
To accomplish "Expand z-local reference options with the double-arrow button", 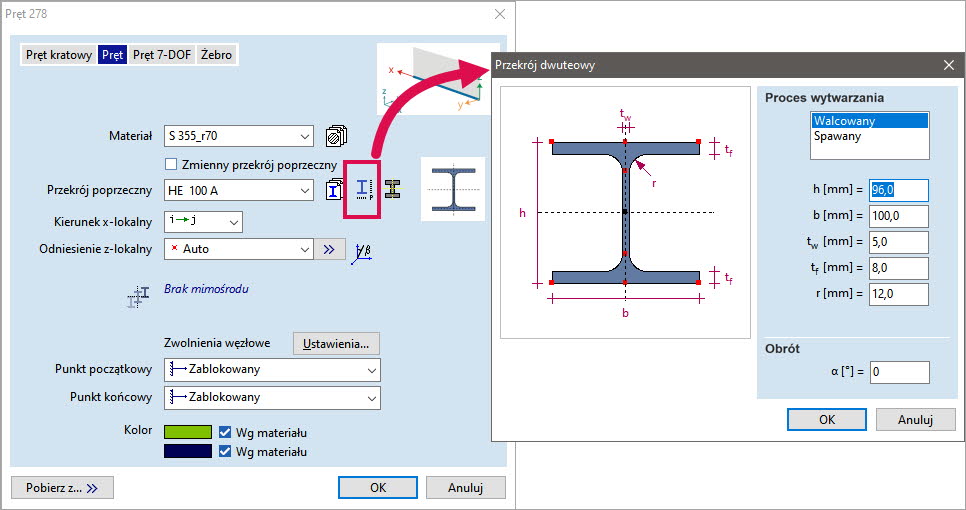I will click(x=330, y=249).
